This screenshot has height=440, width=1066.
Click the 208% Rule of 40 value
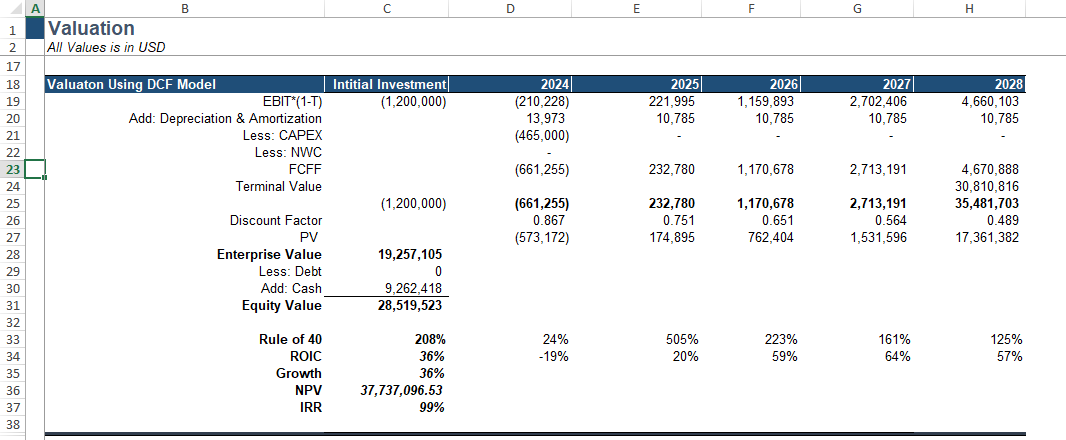[x=430, y=339]
